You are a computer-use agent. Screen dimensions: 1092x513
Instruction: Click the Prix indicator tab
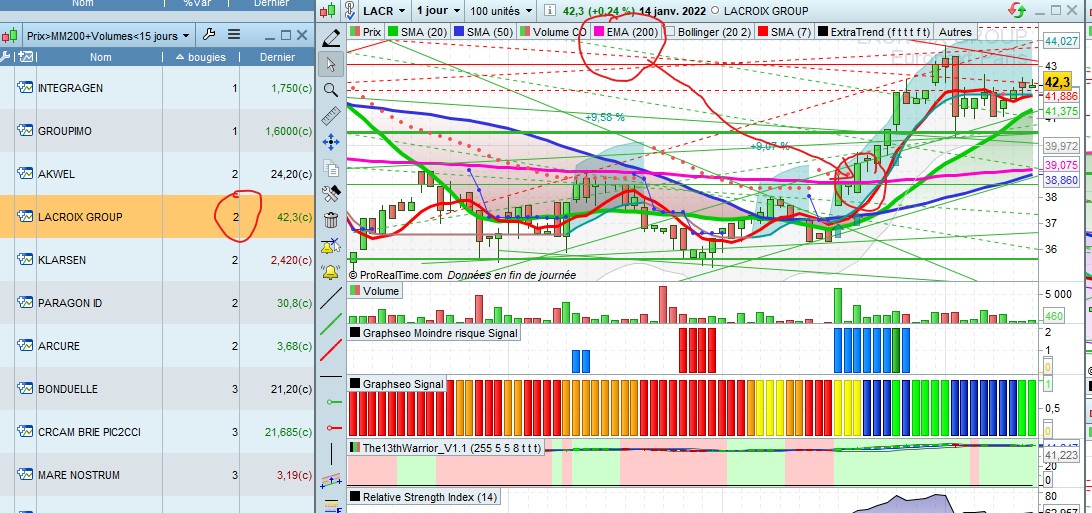pos(366,32)
